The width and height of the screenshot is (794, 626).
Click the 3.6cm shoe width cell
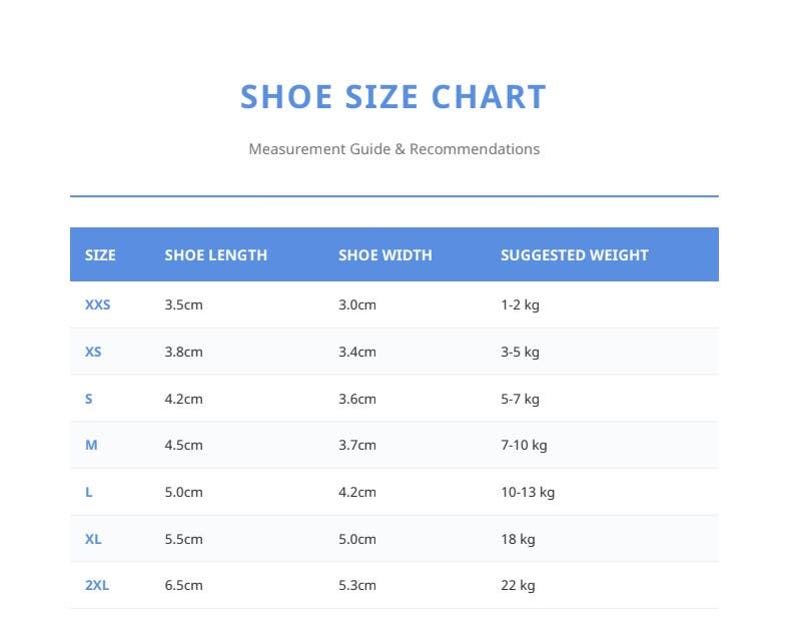357,399
